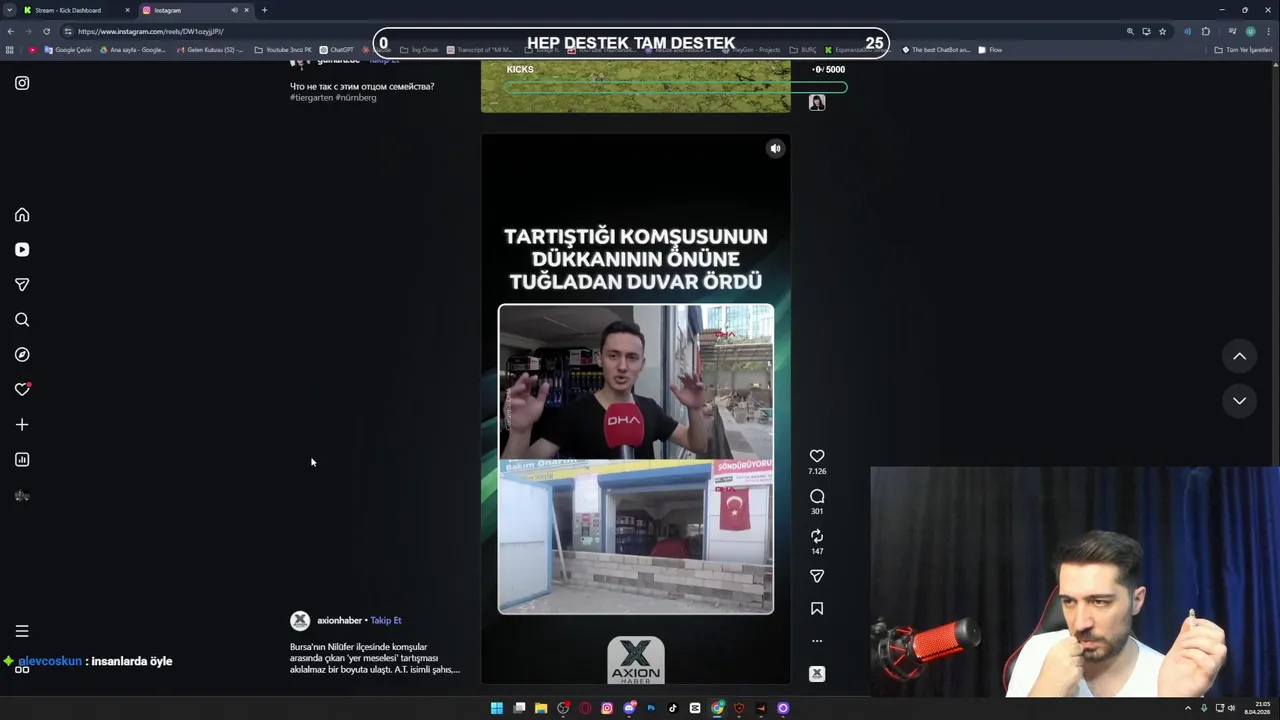
Task: Bookmark this page with star icon
Action: click(x=1162, y=31)
